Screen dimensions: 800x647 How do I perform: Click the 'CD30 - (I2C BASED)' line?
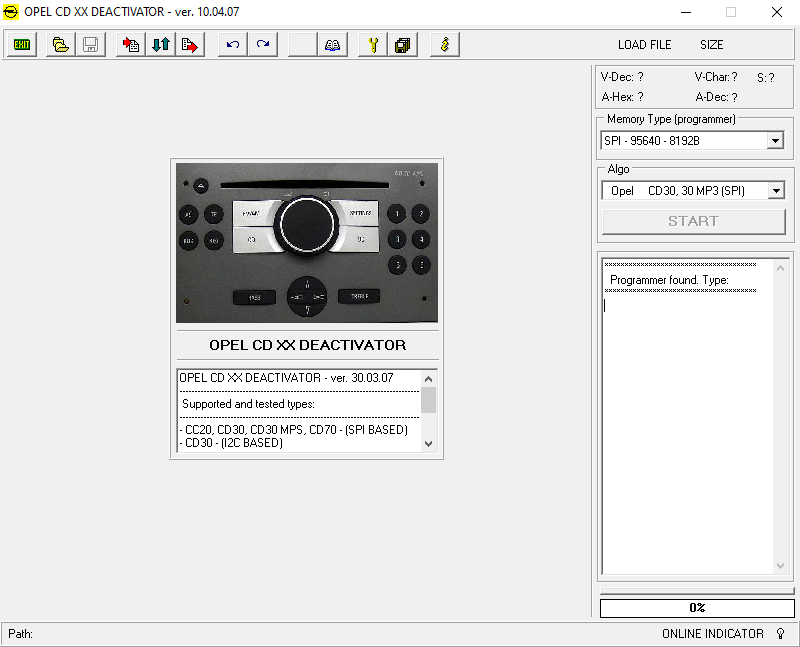232,443
